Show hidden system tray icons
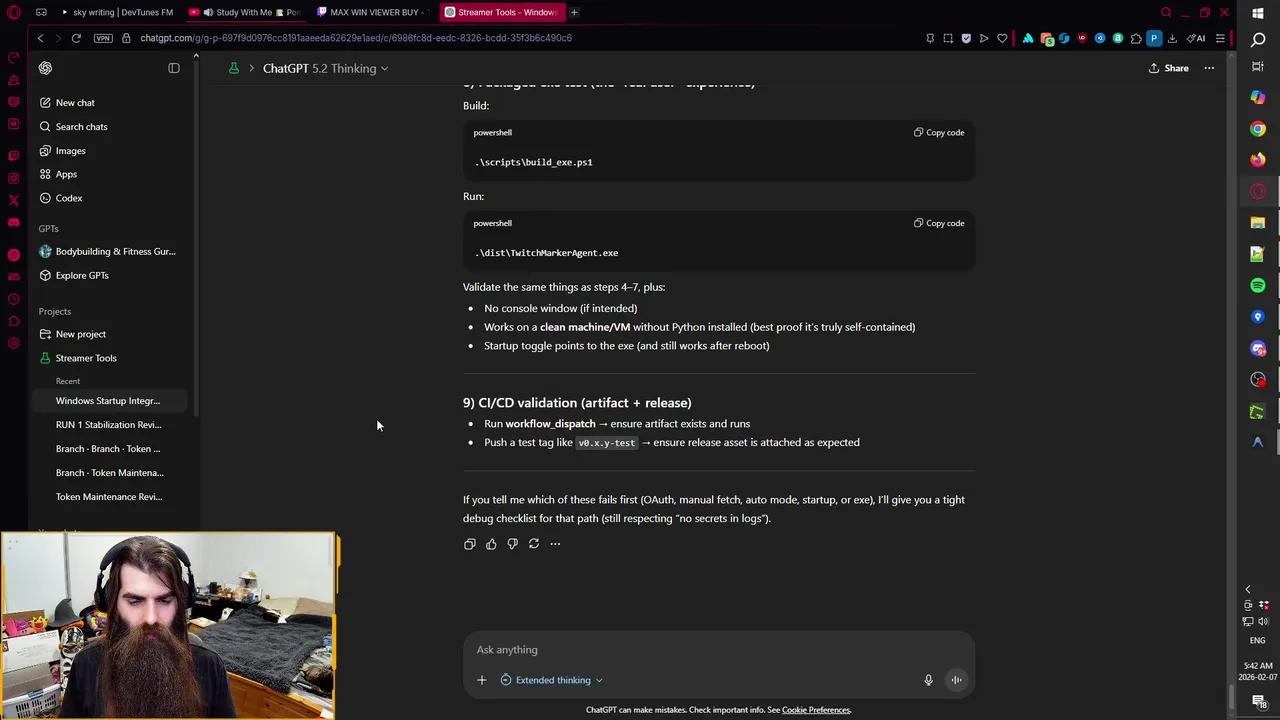This screenshot has height=720, width=1280. coord(1247,590)
